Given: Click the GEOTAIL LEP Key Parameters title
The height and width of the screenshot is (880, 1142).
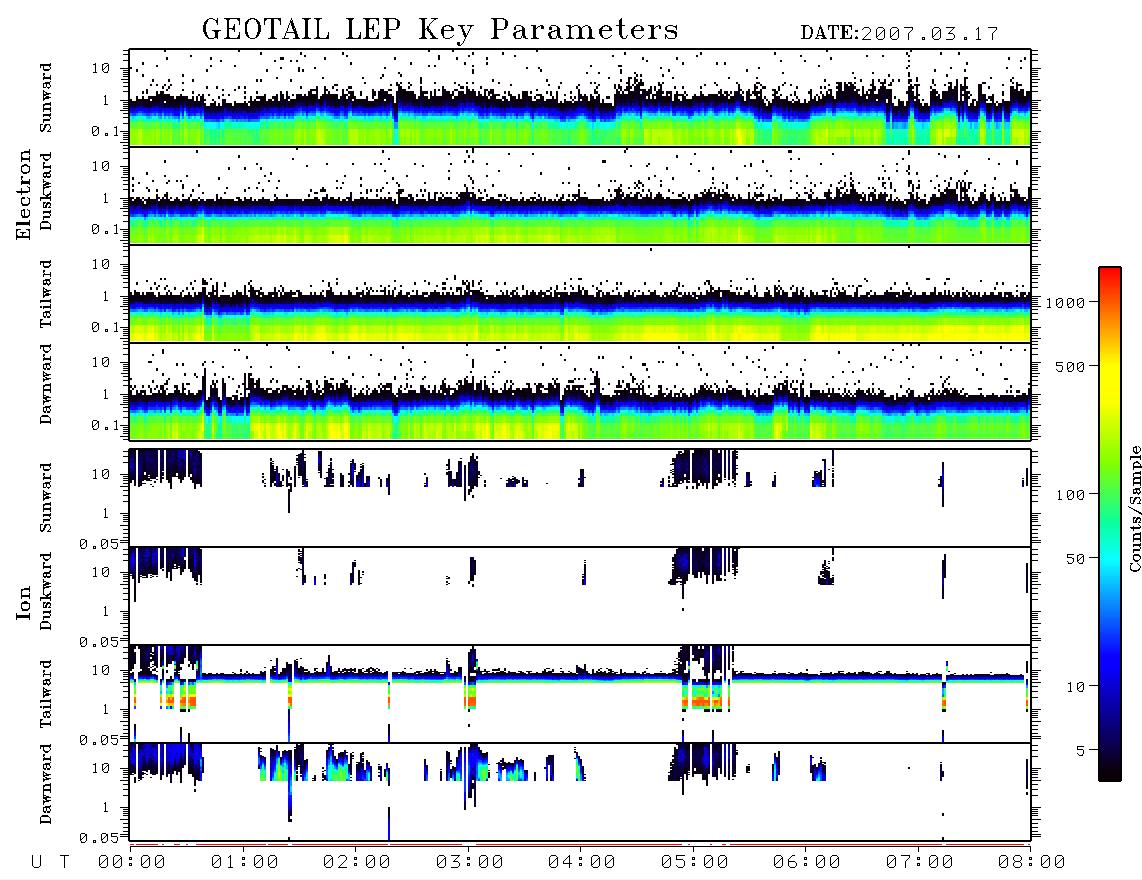Looking at the screenshot, I should (x=440, y=30).
